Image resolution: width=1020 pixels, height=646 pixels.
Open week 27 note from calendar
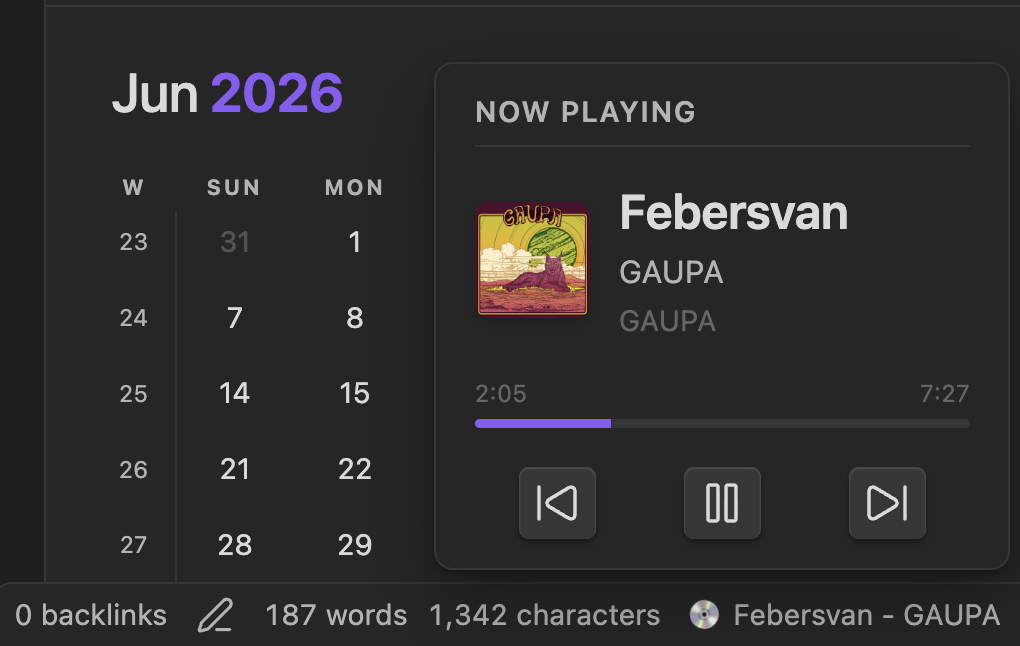[x=133, y=545]
